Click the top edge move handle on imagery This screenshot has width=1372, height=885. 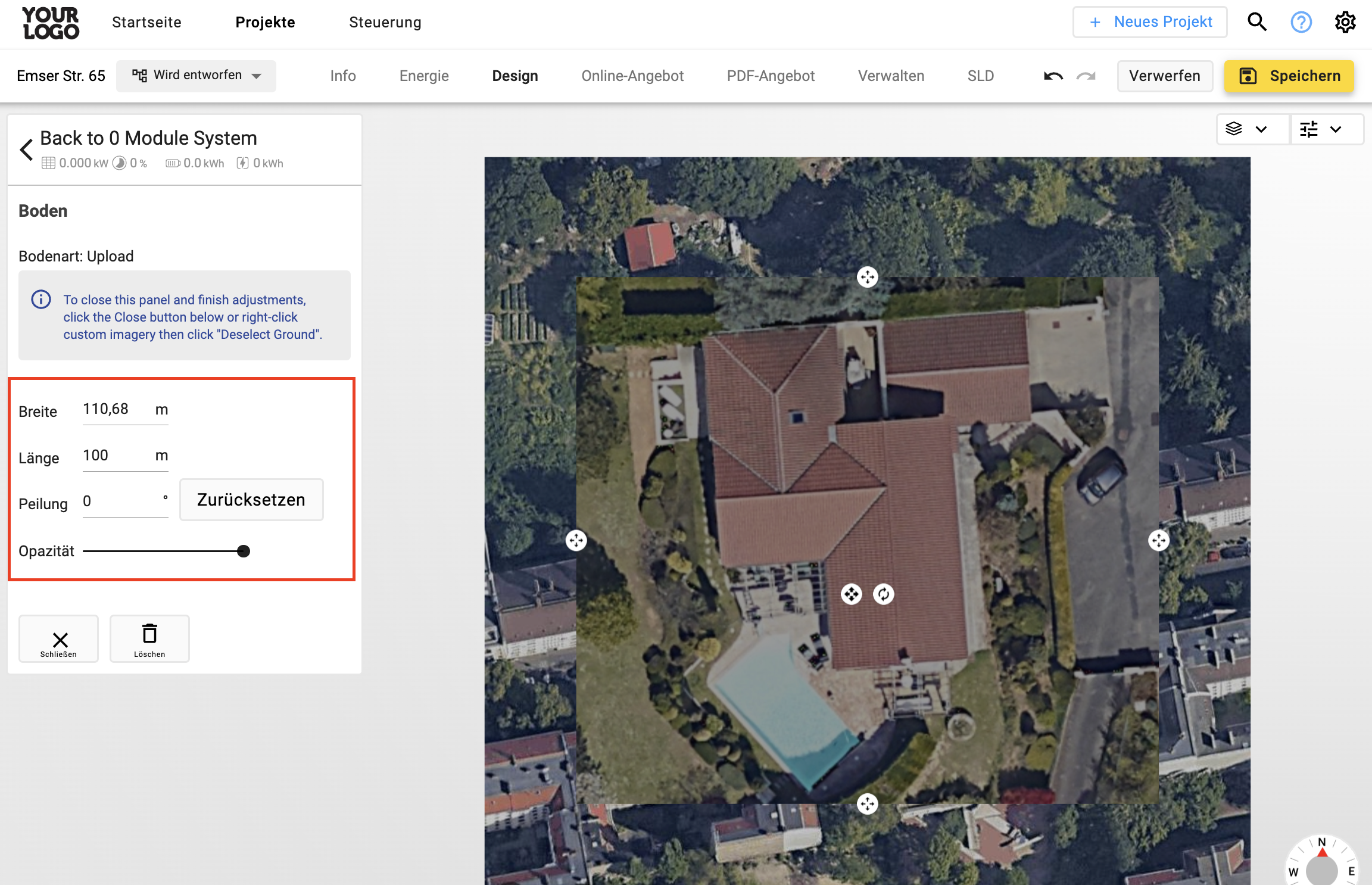coord(868,277)
